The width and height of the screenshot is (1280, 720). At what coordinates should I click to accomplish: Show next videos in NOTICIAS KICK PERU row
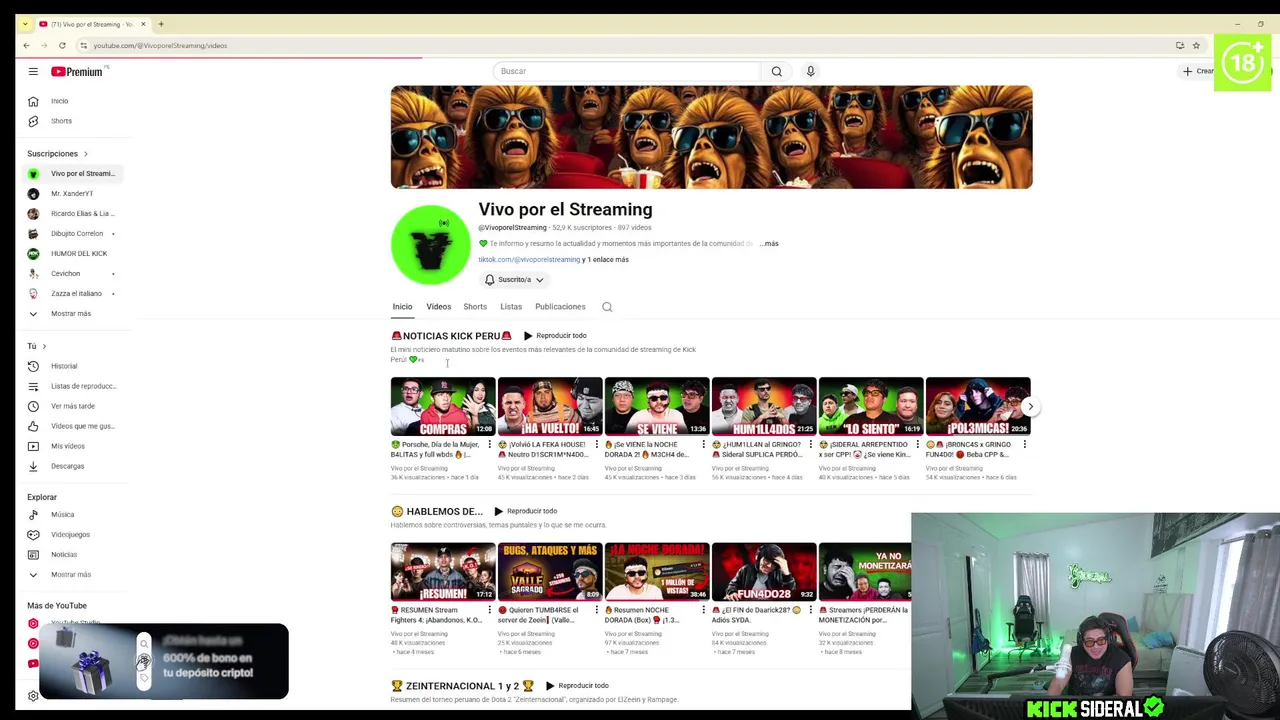coord(1030,406)
